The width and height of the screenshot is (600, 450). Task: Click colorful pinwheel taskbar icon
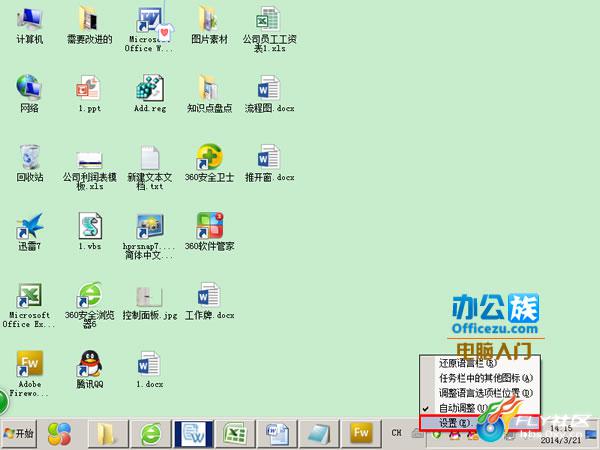[x=59, y=434]
